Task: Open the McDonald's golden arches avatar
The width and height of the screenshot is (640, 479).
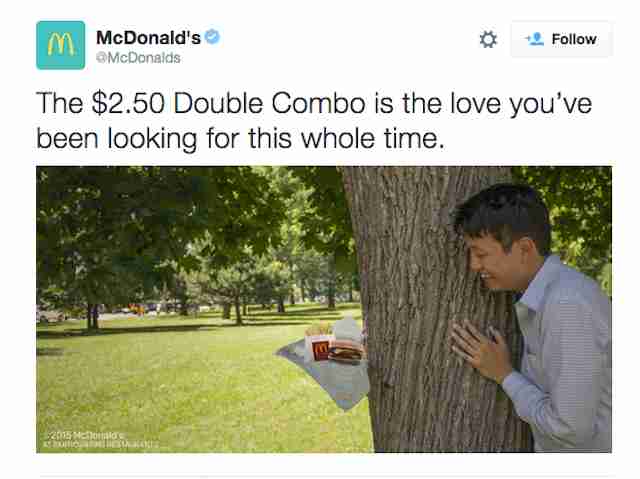Action: 60,45
